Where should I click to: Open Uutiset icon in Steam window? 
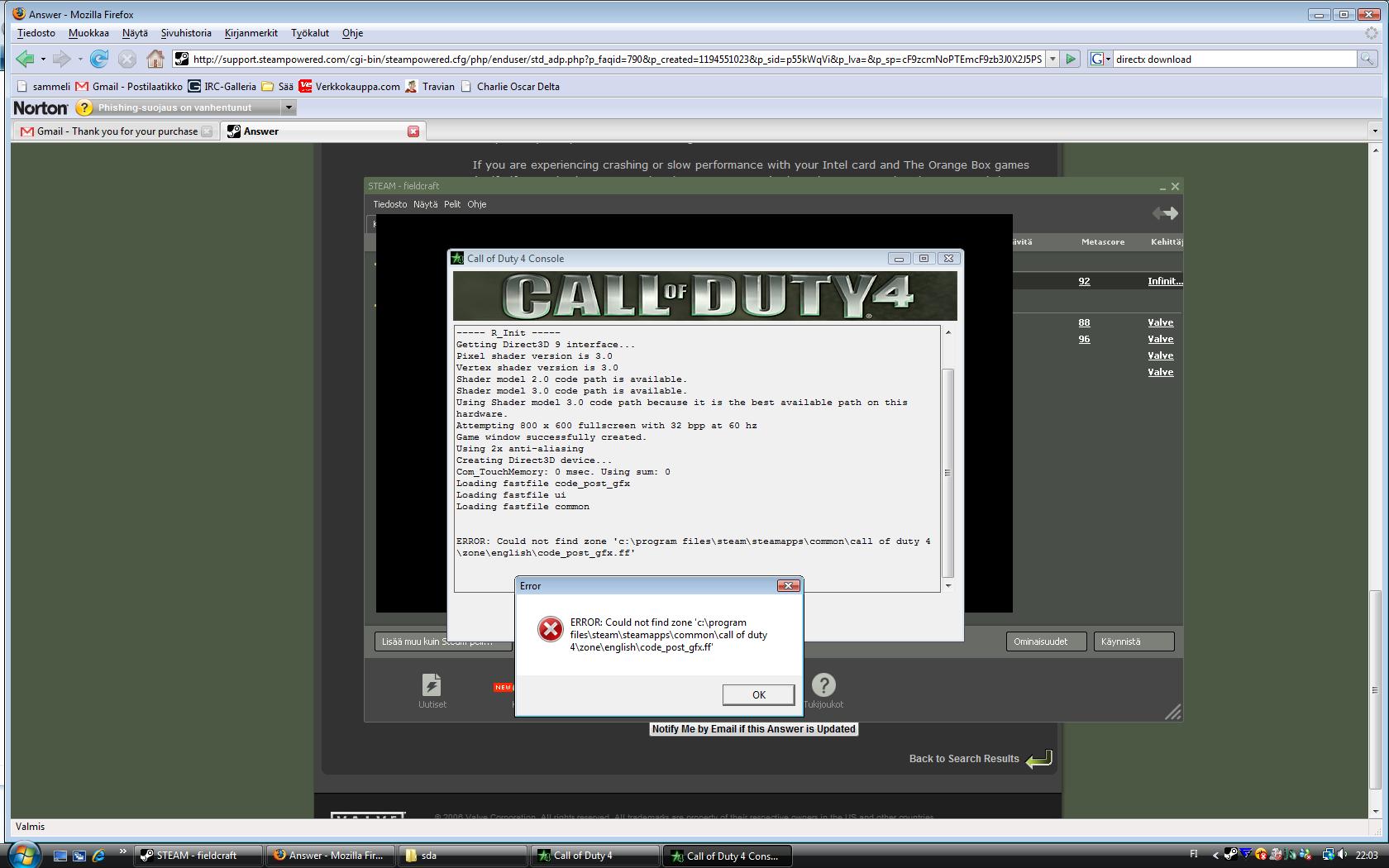pos(432,690)
